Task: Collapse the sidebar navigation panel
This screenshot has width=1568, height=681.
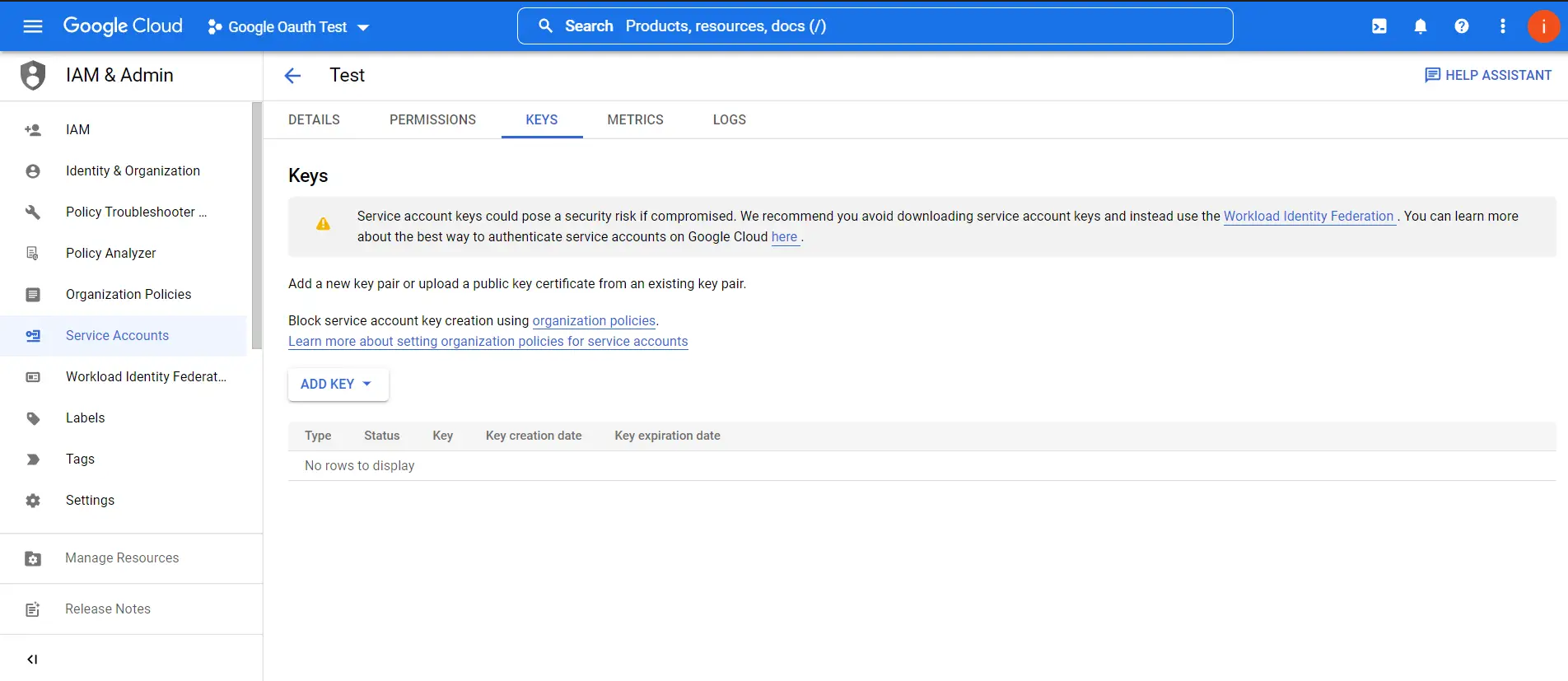Action: coord(32,659)
